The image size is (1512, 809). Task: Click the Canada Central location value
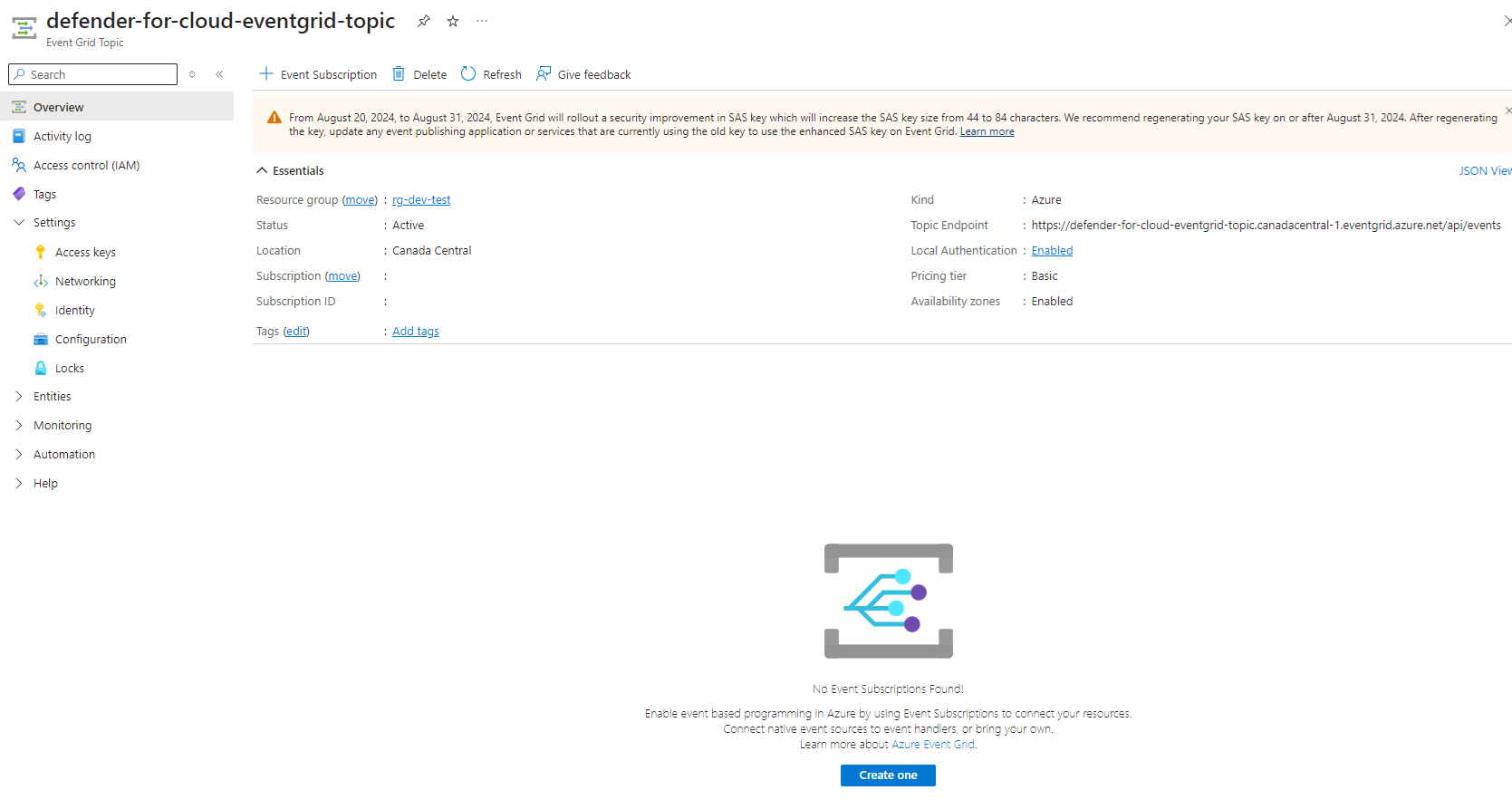click(x=431, y=251)
